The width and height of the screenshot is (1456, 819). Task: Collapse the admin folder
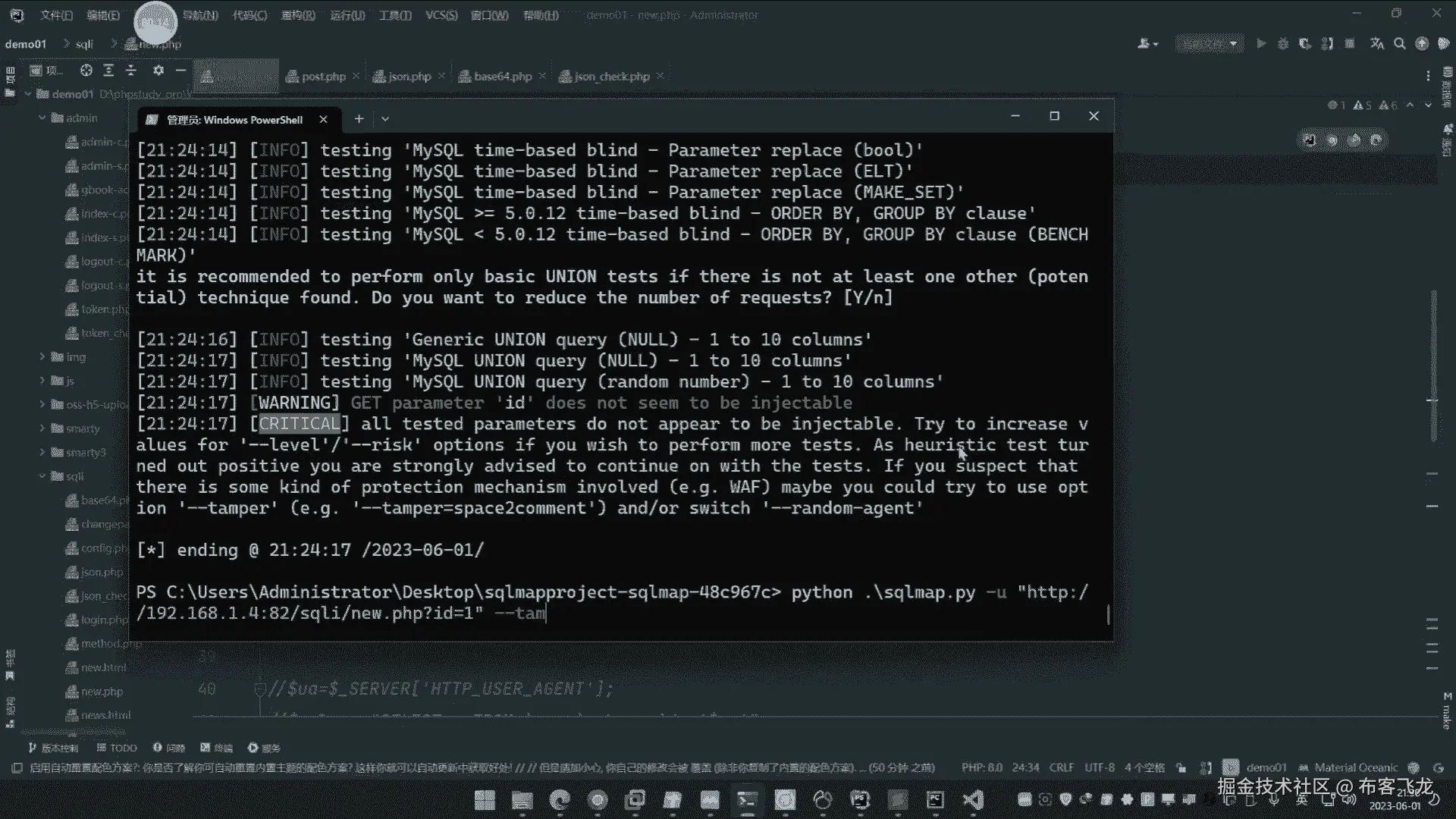tap(42, 118)
